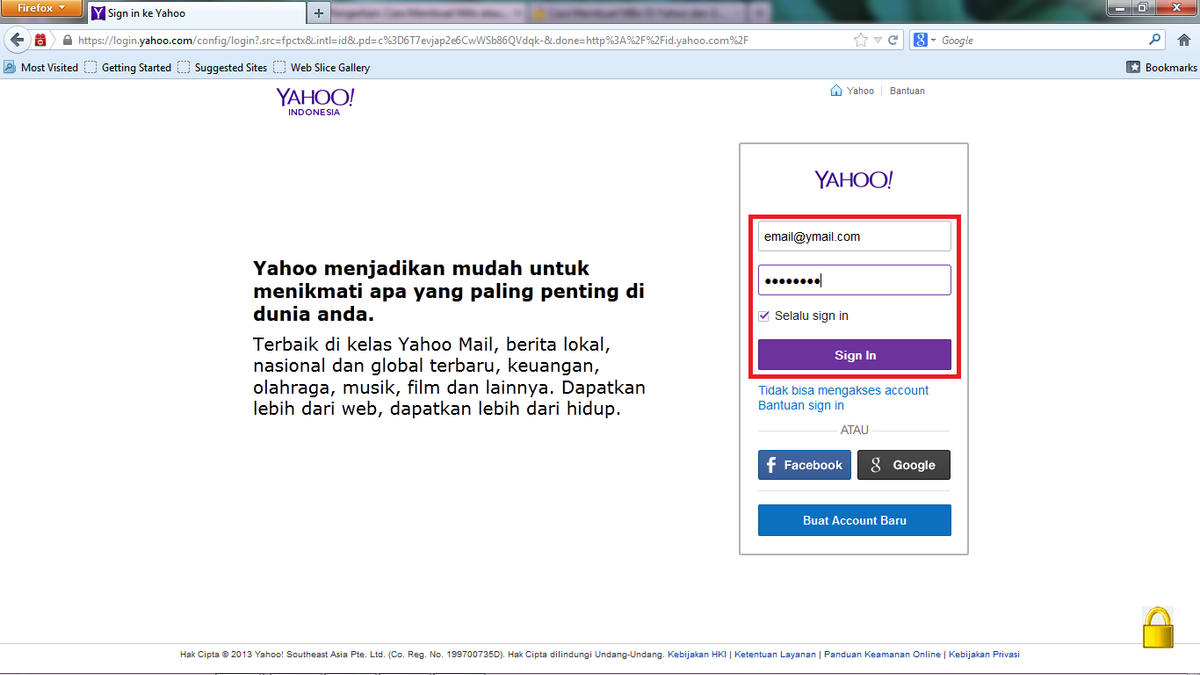Click the Yahoo home icon link
The height and width of the screenshot is (675, 1200).
click(852, 90)
